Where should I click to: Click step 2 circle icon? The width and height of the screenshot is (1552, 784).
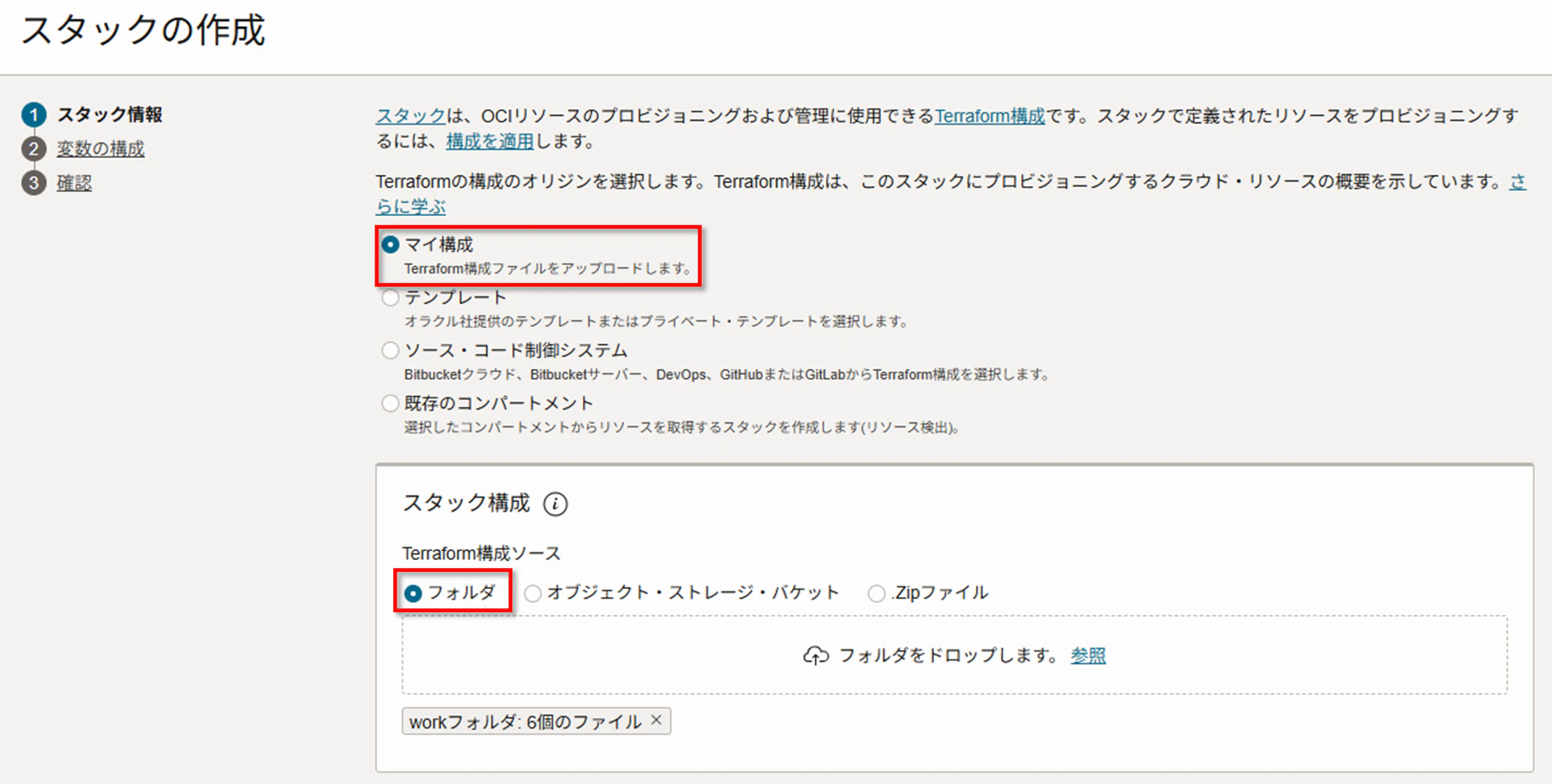click(x=33, y=149)
